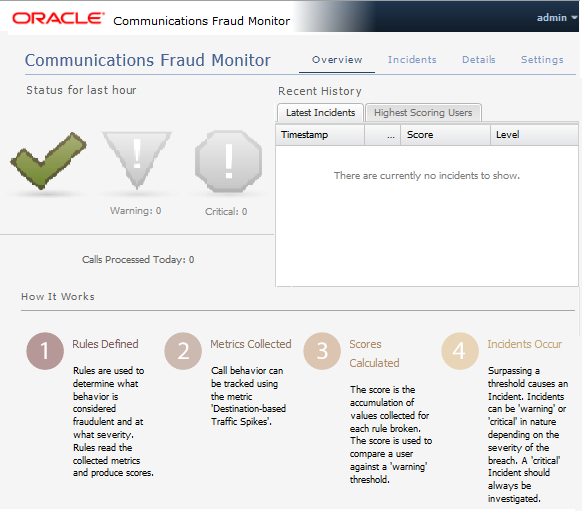
Task: Click the step 3 circle icon
Action: coord(322,351)
